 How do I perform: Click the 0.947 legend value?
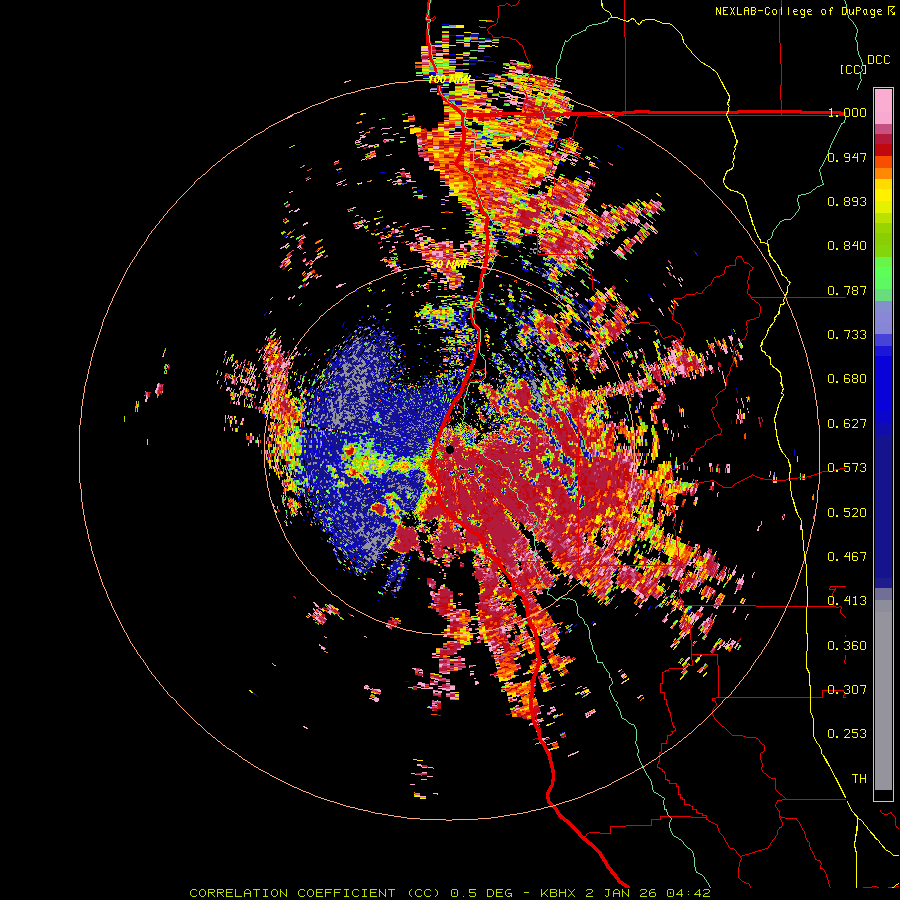point(847,157)
